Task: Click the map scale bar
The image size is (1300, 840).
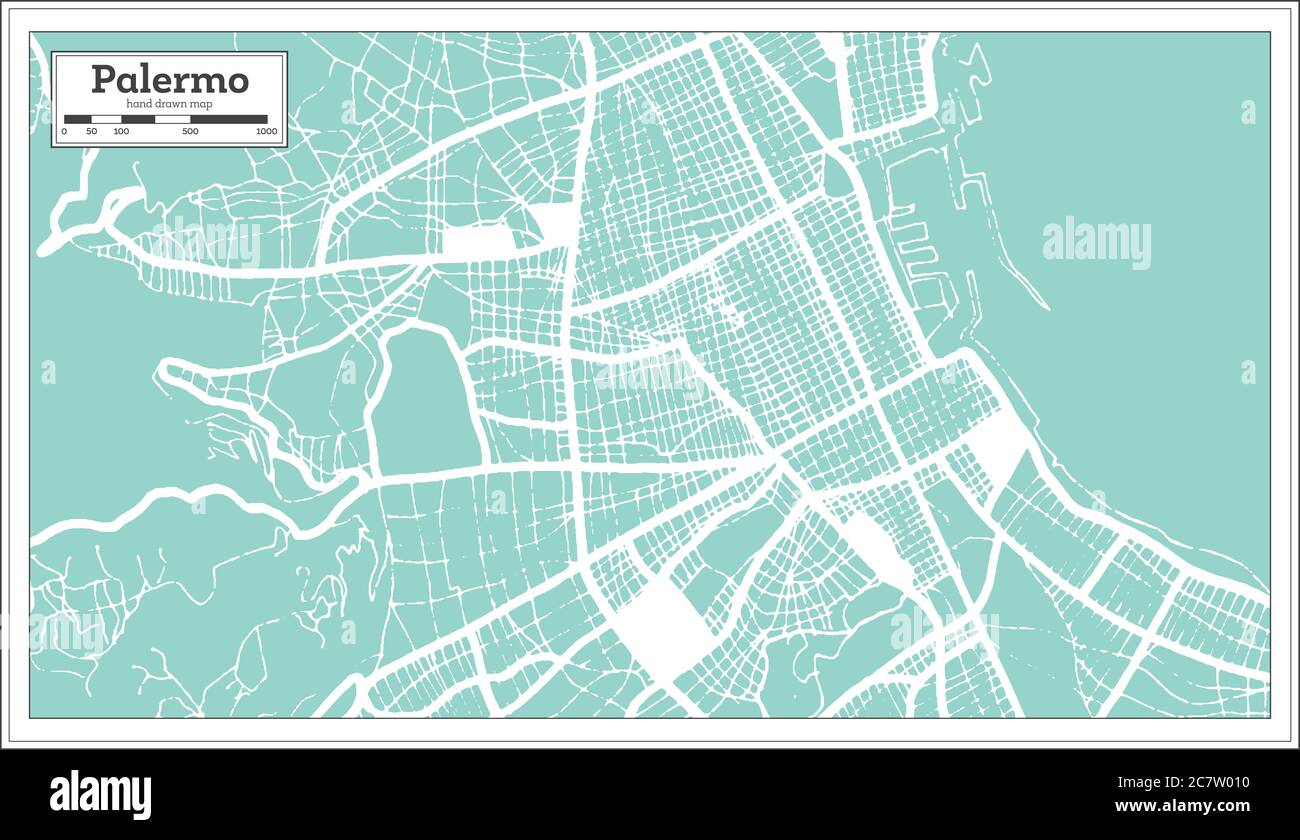Action: [165, 119]
